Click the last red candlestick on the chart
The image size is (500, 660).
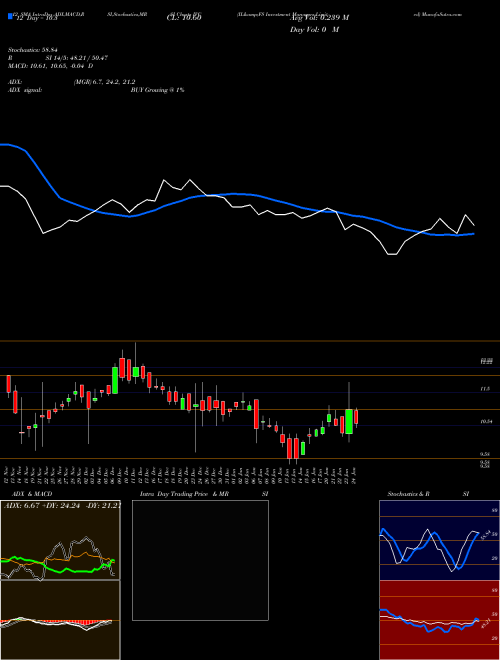356,417
